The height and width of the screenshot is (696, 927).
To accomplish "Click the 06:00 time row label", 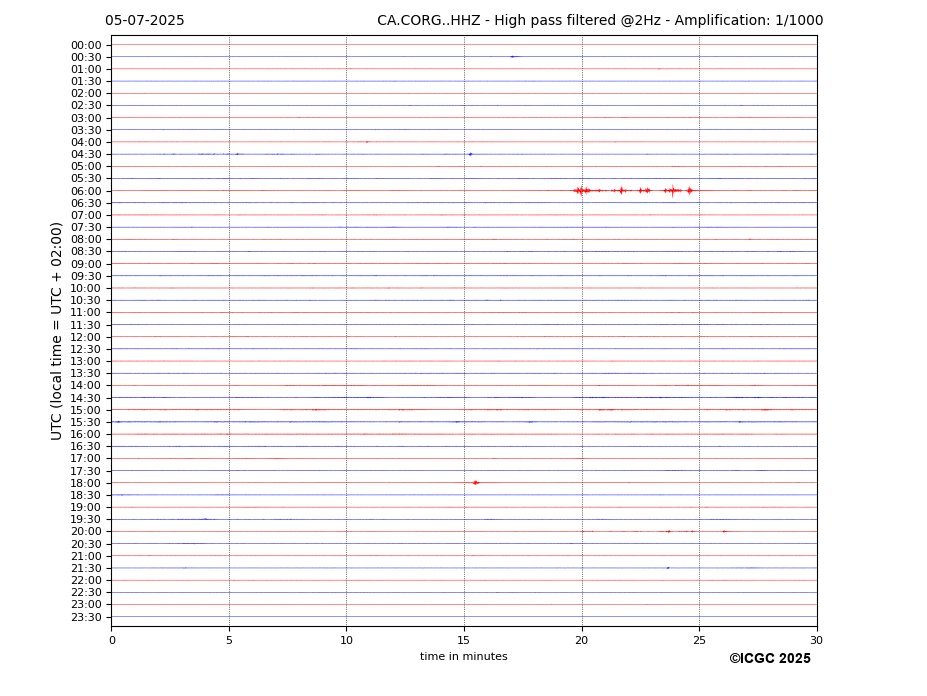I will pyautogui.click(x=86, y=191).
